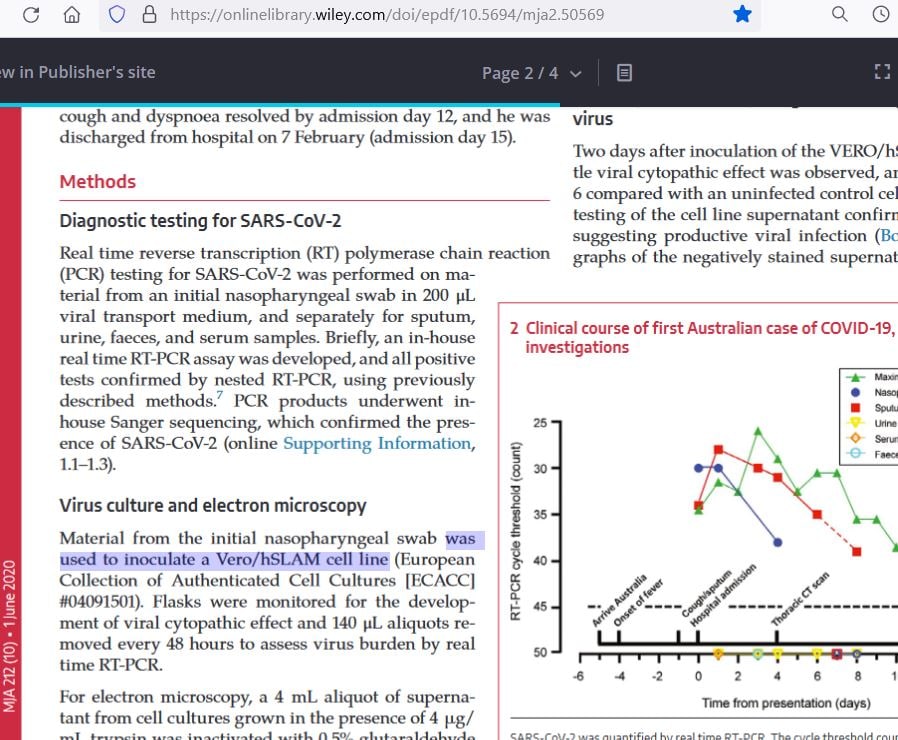Reload the page with the refresh icon
Viewport: 898px width, 740px height.
[x=31, y=15]
